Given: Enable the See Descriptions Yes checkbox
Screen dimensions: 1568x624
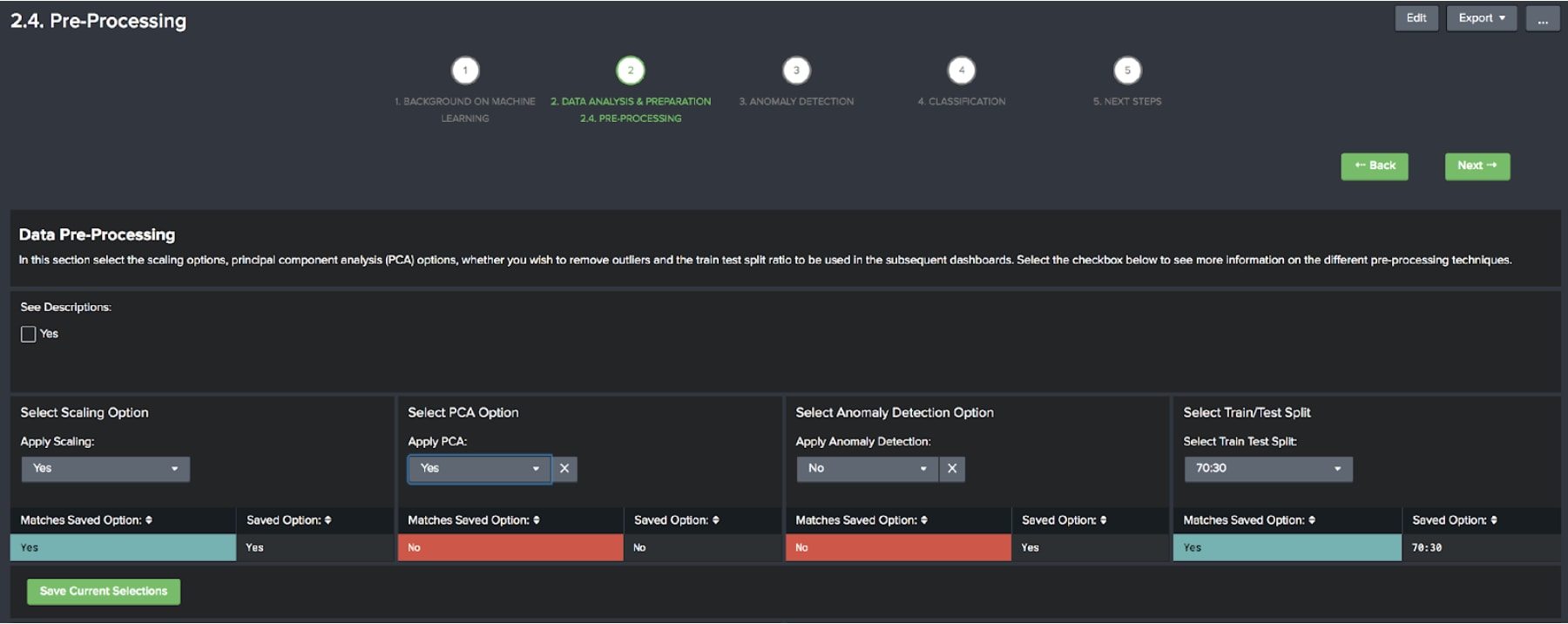Looking at the screenshot, I should [x=29, y=335].
